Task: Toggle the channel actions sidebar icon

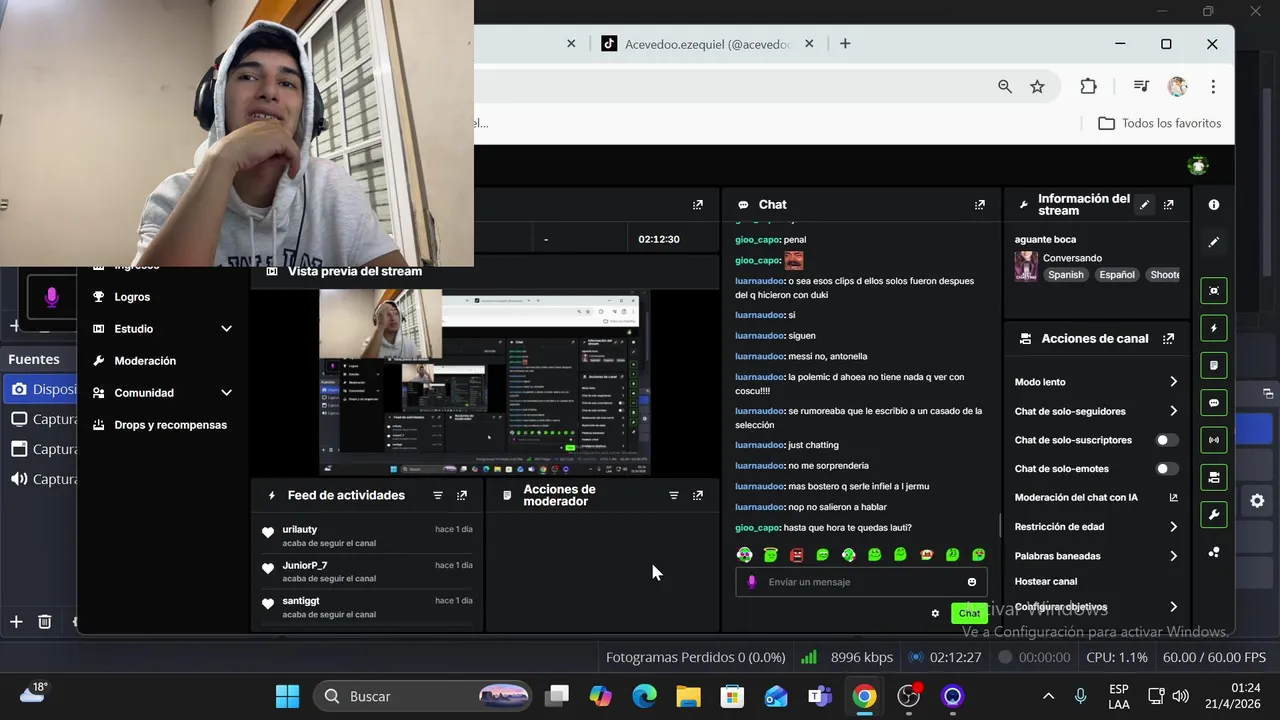Action: [1213, 477]
